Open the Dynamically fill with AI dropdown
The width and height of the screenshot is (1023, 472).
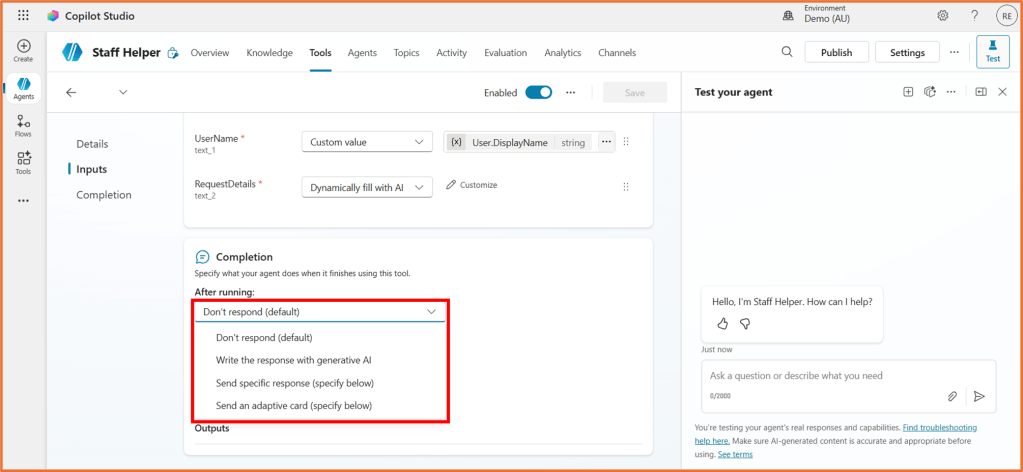point(367,187)
